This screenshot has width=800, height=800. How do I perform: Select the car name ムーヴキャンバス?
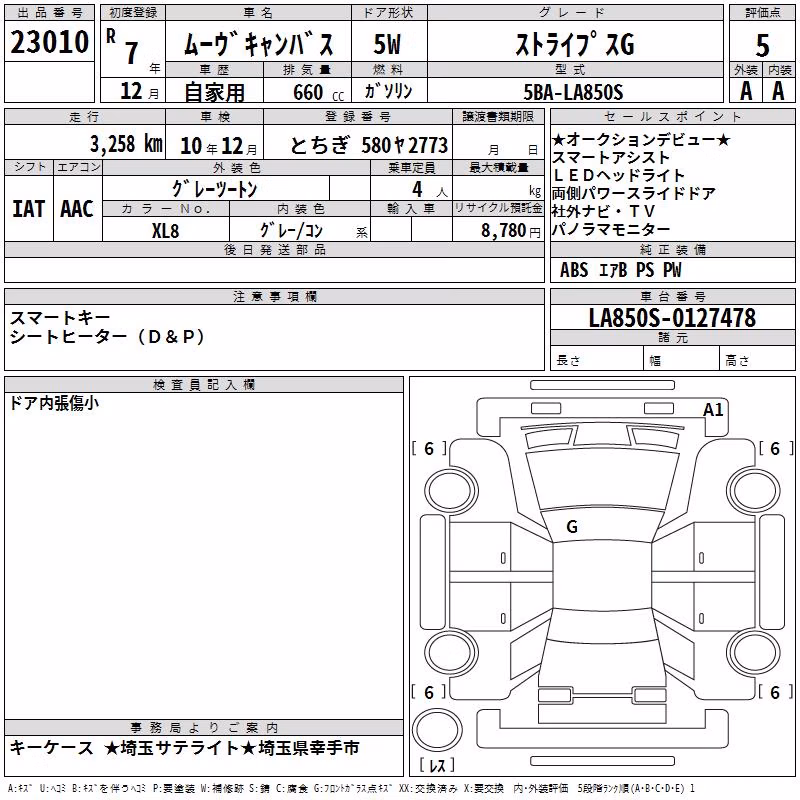pyautogui.click(x=258, y=44)
